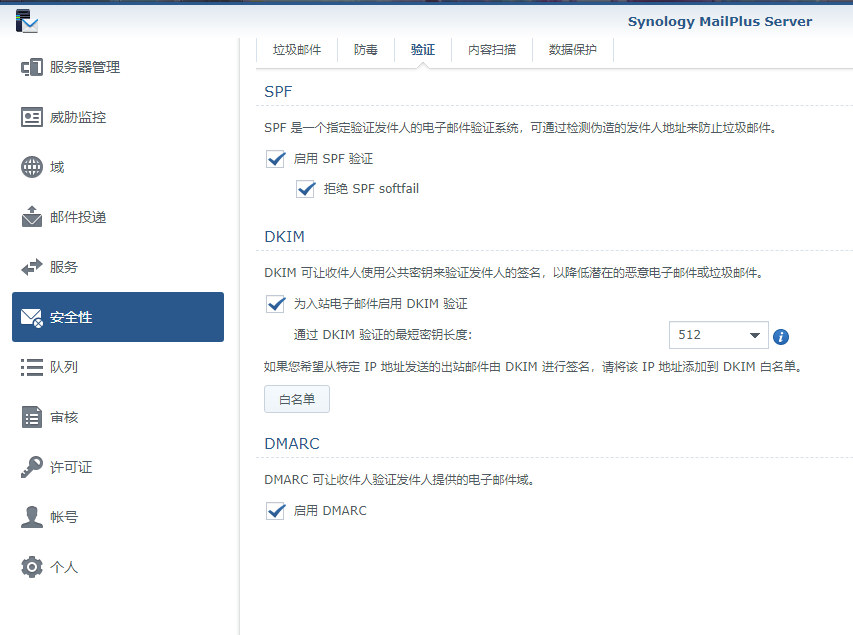This screenshot has width=853, height=635.
Task: Open the 防毒 tab
Action: [x=366, y=50]
